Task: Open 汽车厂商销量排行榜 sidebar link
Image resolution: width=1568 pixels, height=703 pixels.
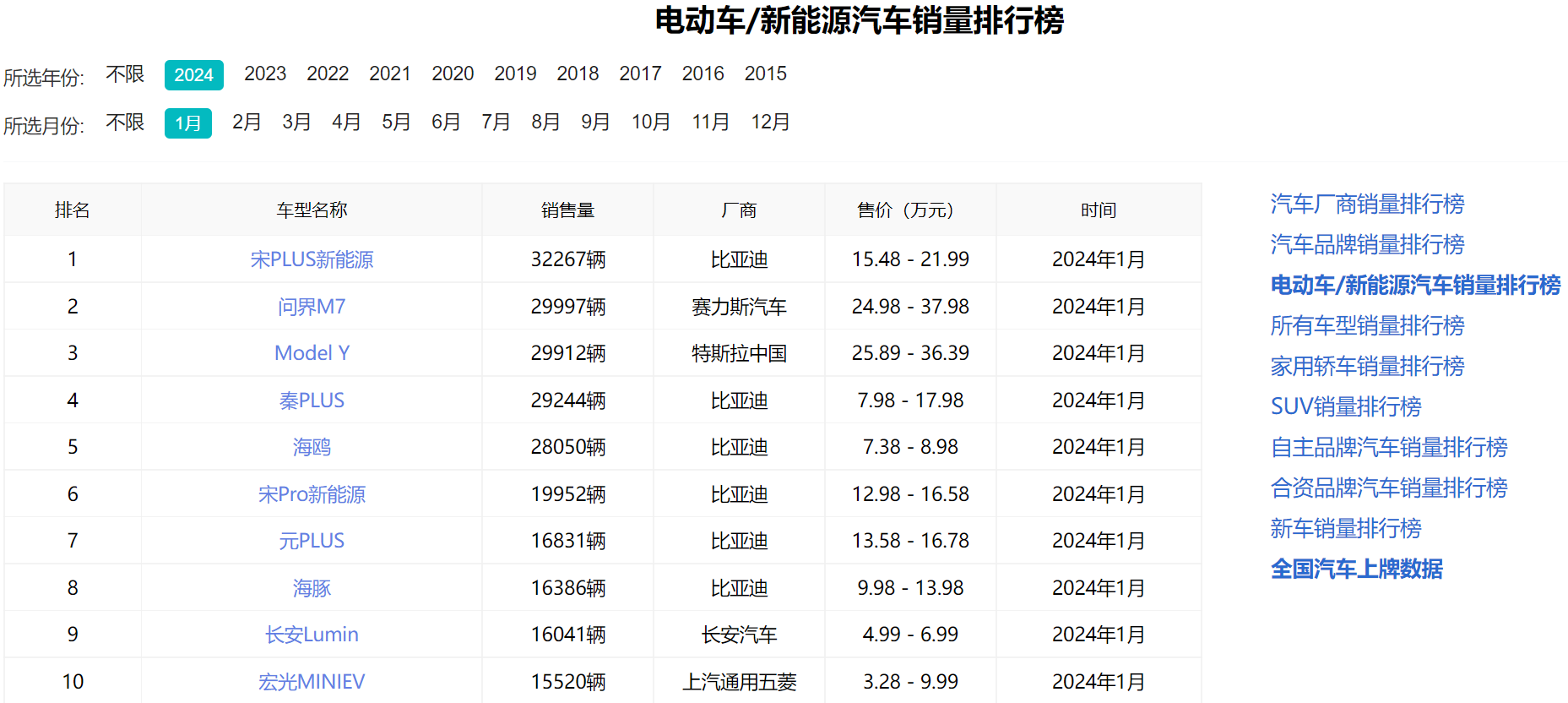Action: point(1367,204)
